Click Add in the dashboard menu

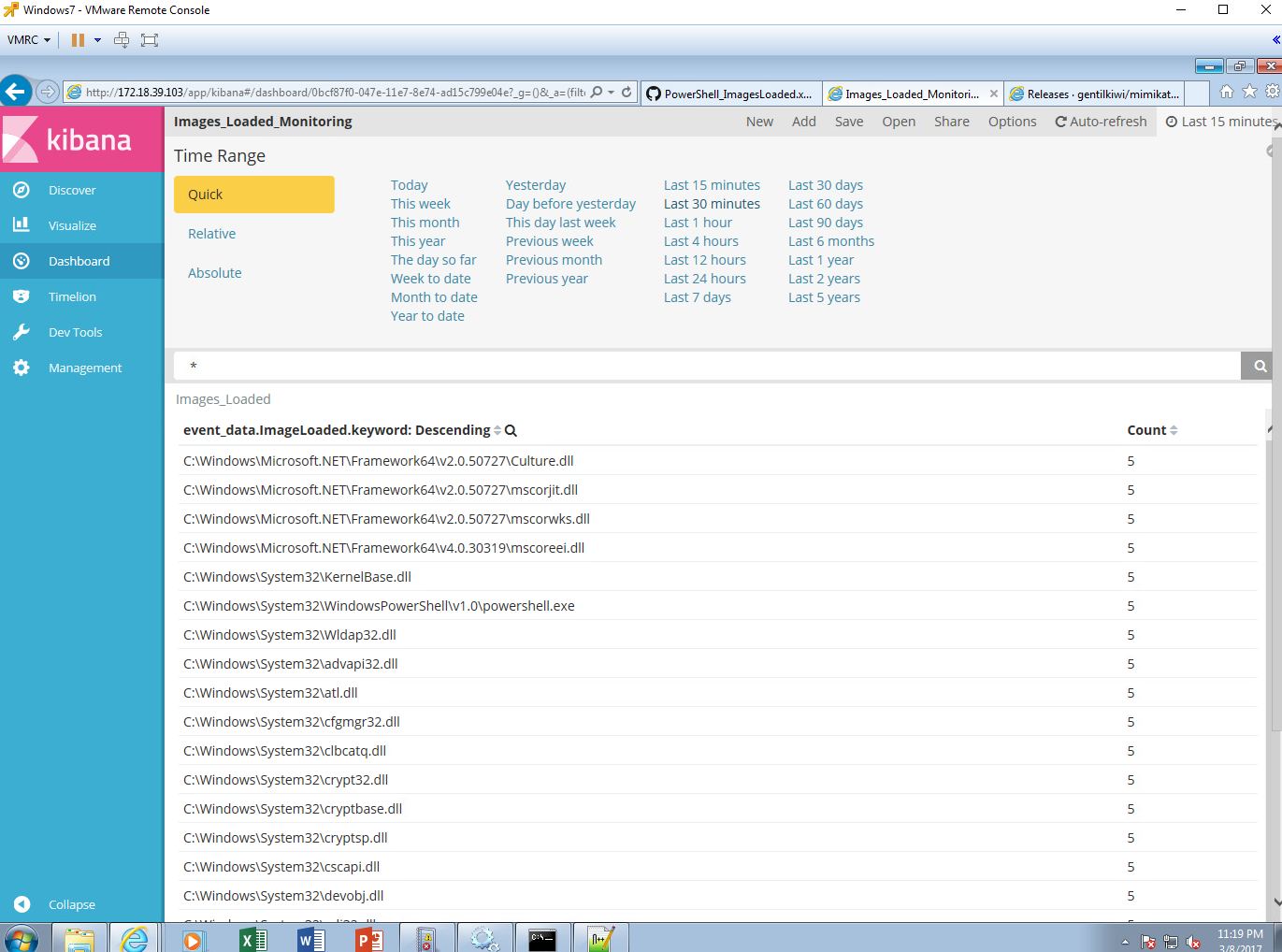pyautogui.click(x=804, y=122)
